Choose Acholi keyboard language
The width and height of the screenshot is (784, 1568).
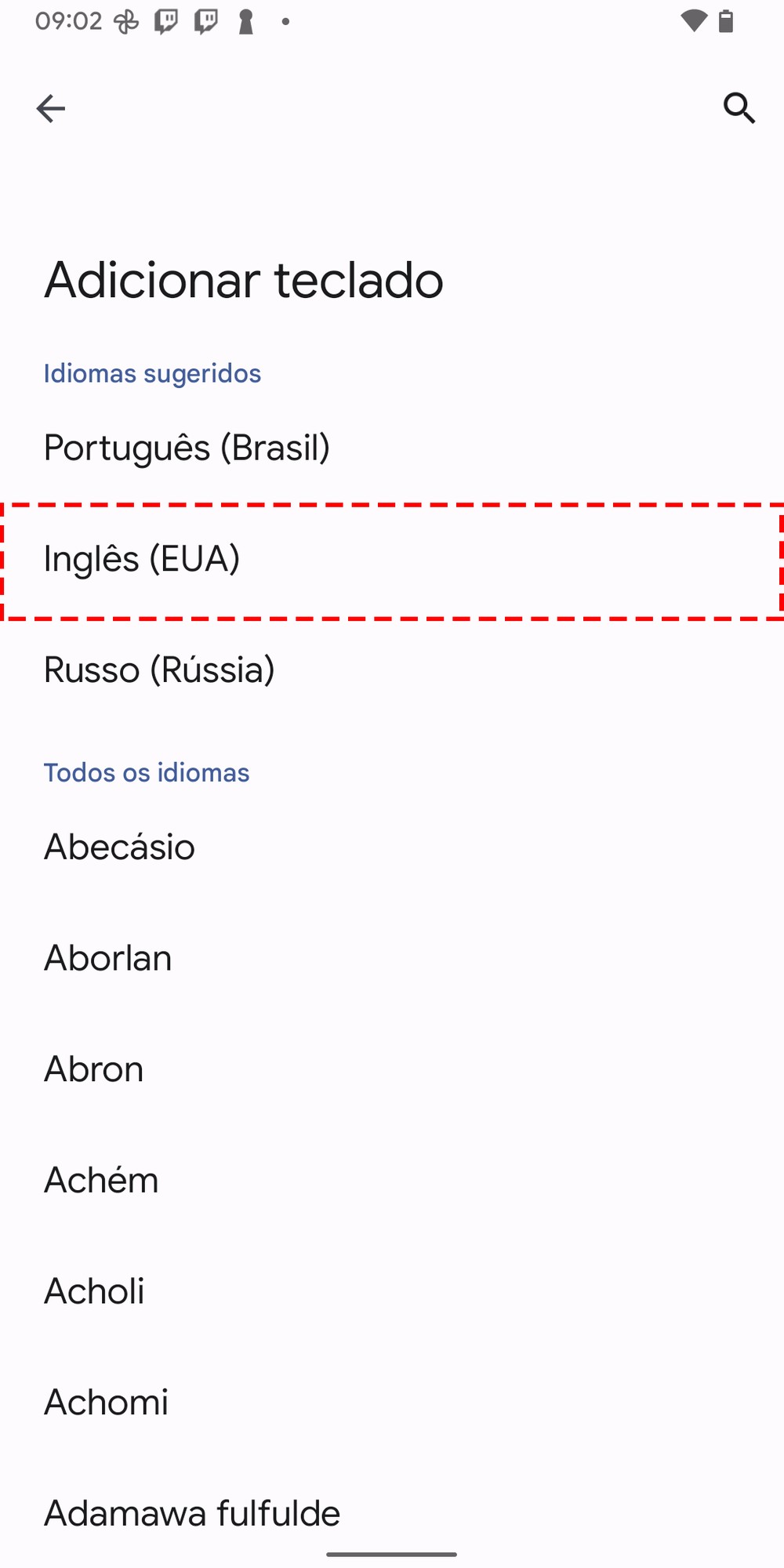94,1291
